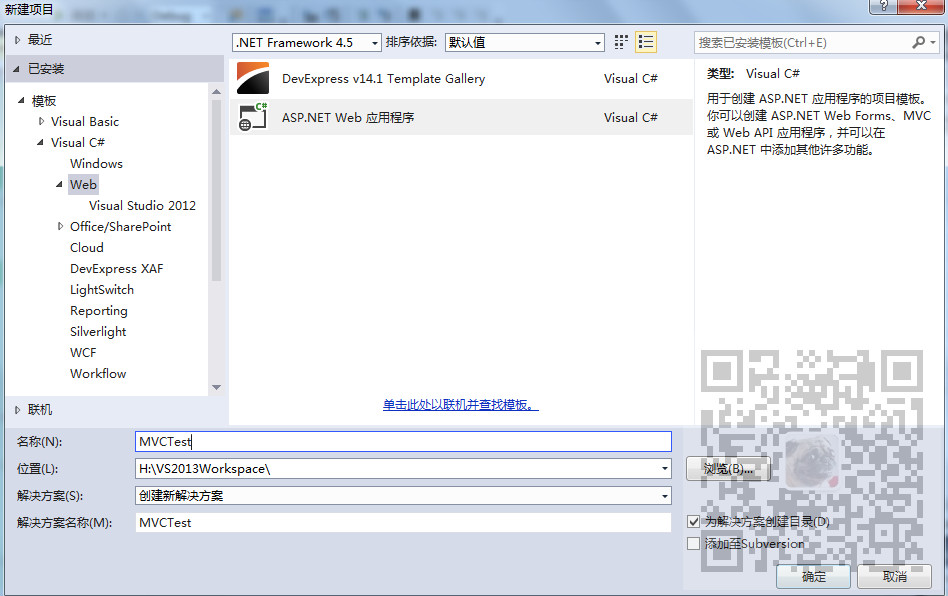Expand the Office/SharePoint node

(x=59, y=226)
